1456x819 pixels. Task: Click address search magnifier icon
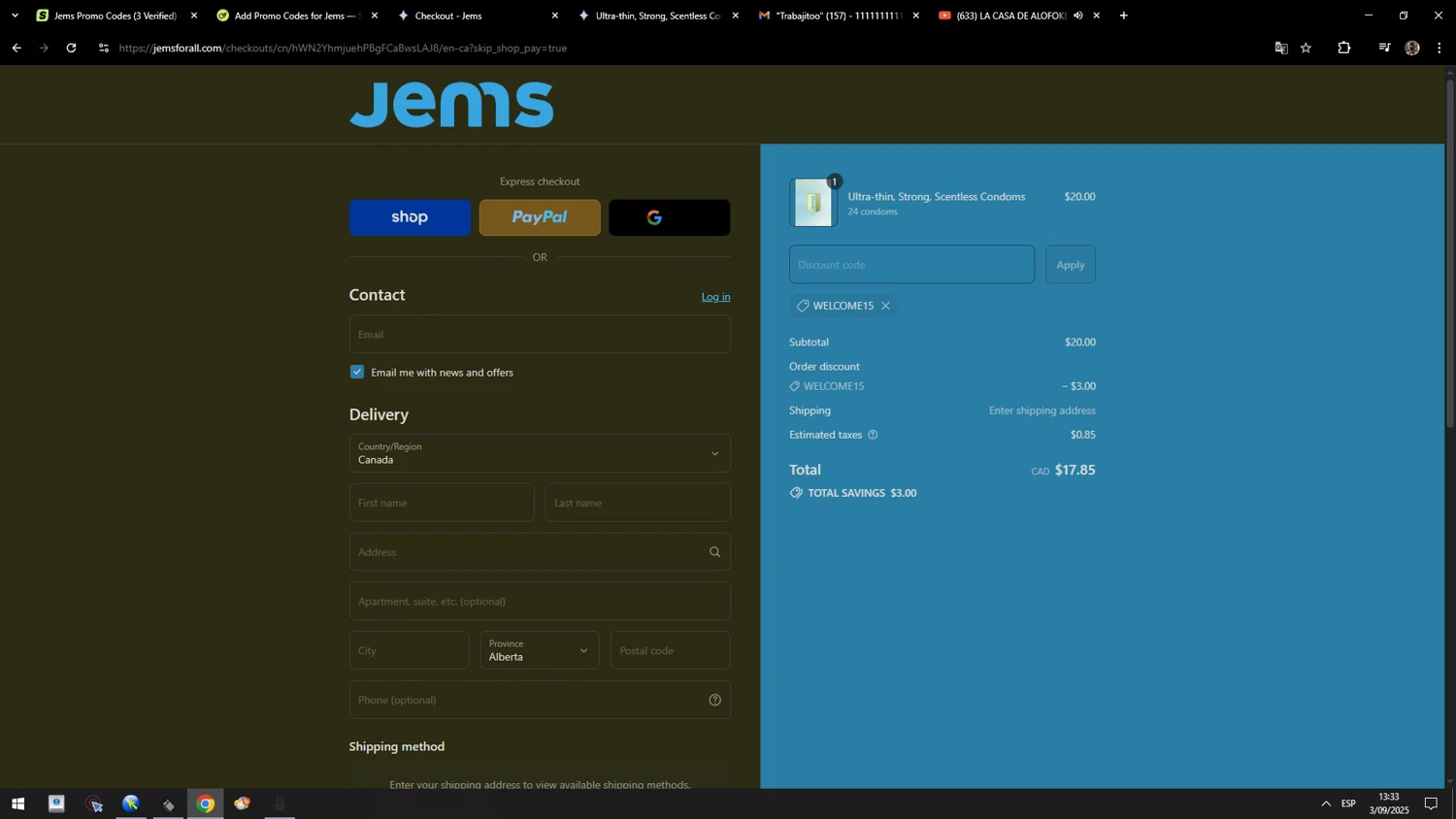point(715,552)
